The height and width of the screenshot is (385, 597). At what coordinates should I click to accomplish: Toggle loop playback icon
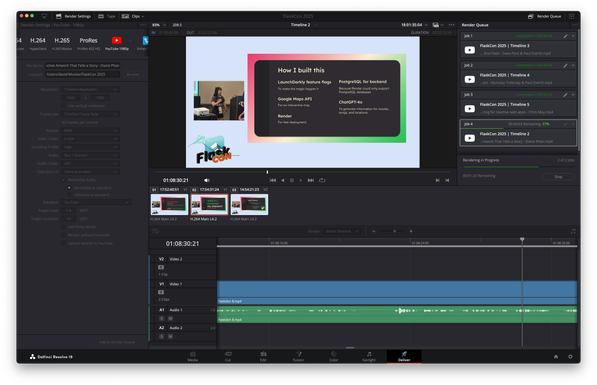pos(322,180)
